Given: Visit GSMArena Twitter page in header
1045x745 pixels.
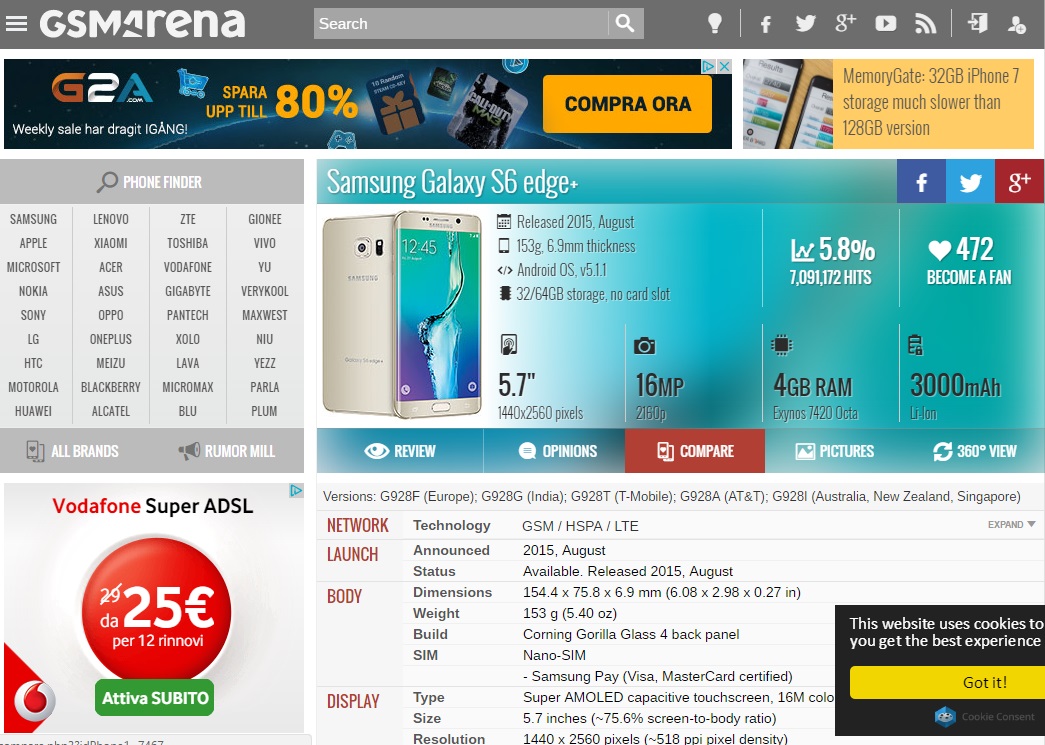Looking at the screenshot, I should (x=805, y=24).
